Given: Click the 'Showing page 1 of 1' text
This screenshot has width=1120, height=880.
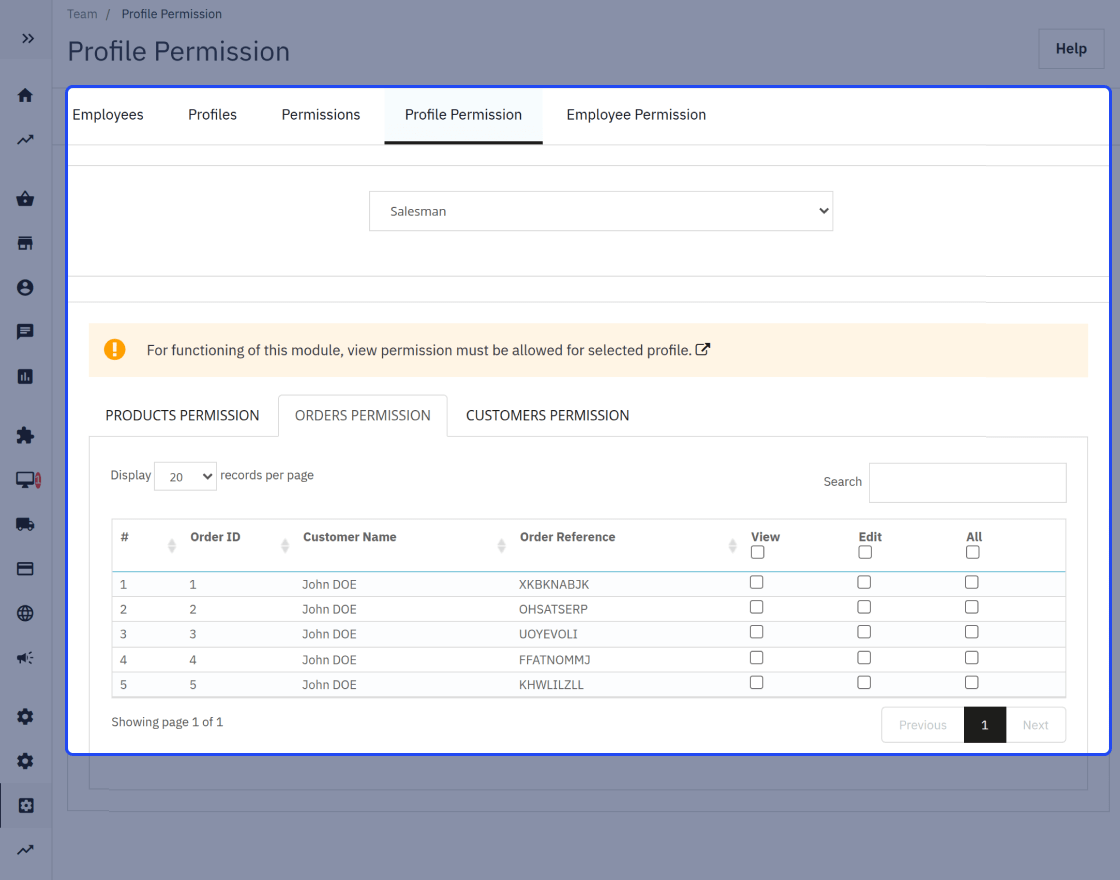Looking at the screenshot, I should click(167, 722).
